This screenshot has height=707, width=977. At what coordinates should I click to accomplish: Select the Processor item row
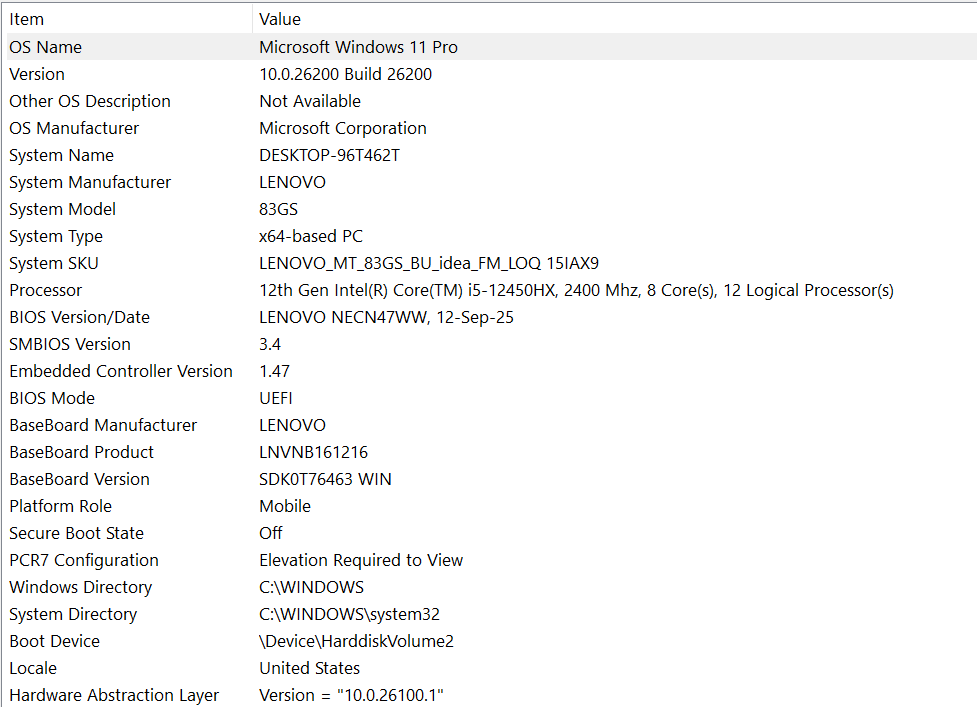492,290
